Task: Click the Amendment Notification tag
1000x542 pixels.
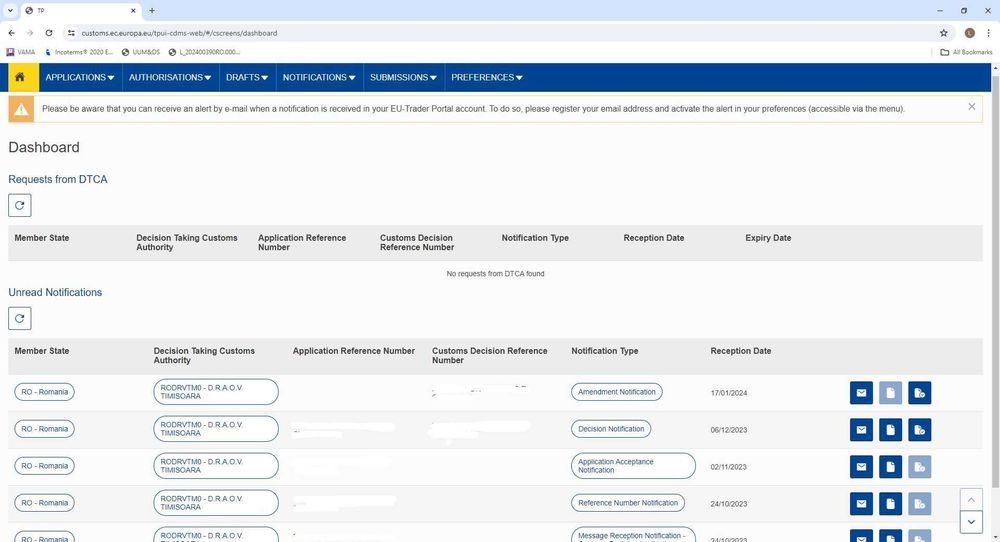Action: tap(616, 392)
